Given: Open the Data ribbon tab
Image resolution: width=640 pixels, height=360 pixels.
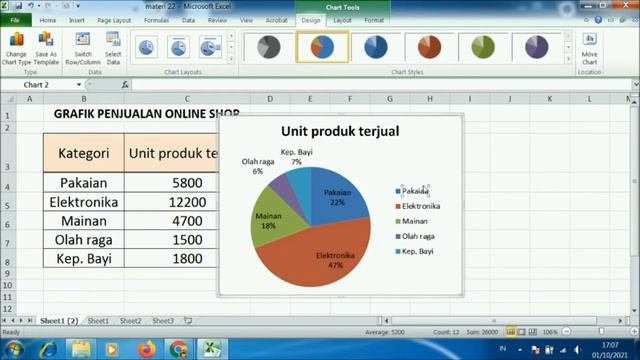Looking at the screenshot, I should [x=188, y=20].
